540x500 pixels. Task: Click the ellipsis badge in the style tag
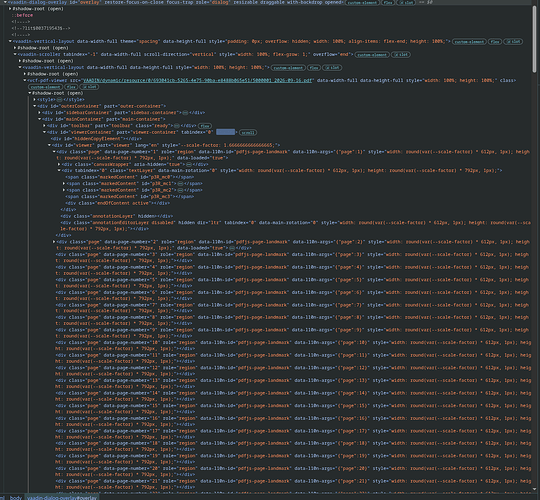click(60, 100)
